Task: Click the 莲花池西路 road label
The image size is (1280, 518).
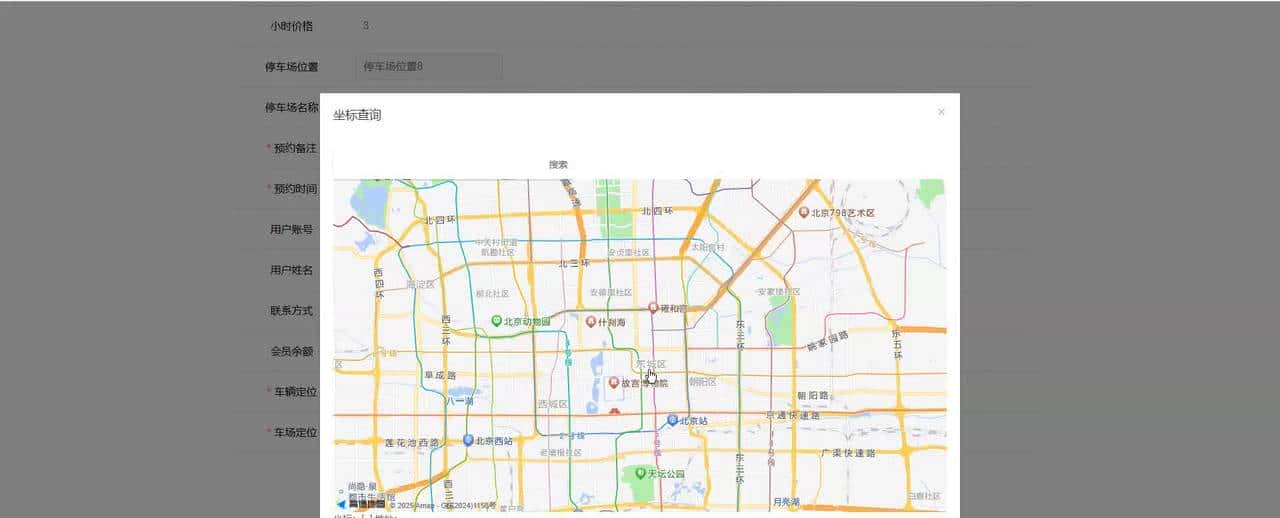Action: click(412, 442)
